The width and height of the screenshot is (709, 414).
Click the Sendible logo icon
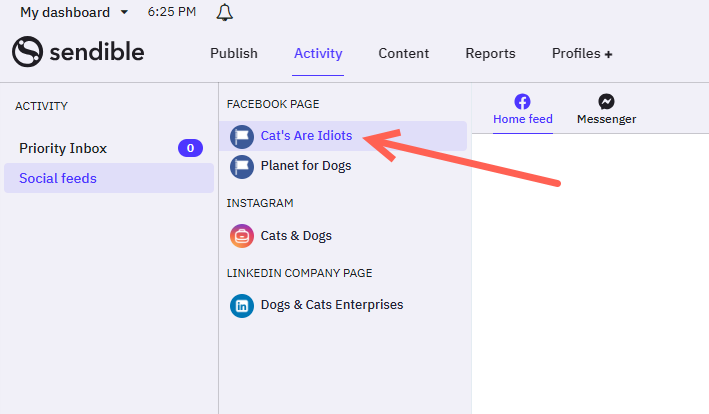point(28,52)
